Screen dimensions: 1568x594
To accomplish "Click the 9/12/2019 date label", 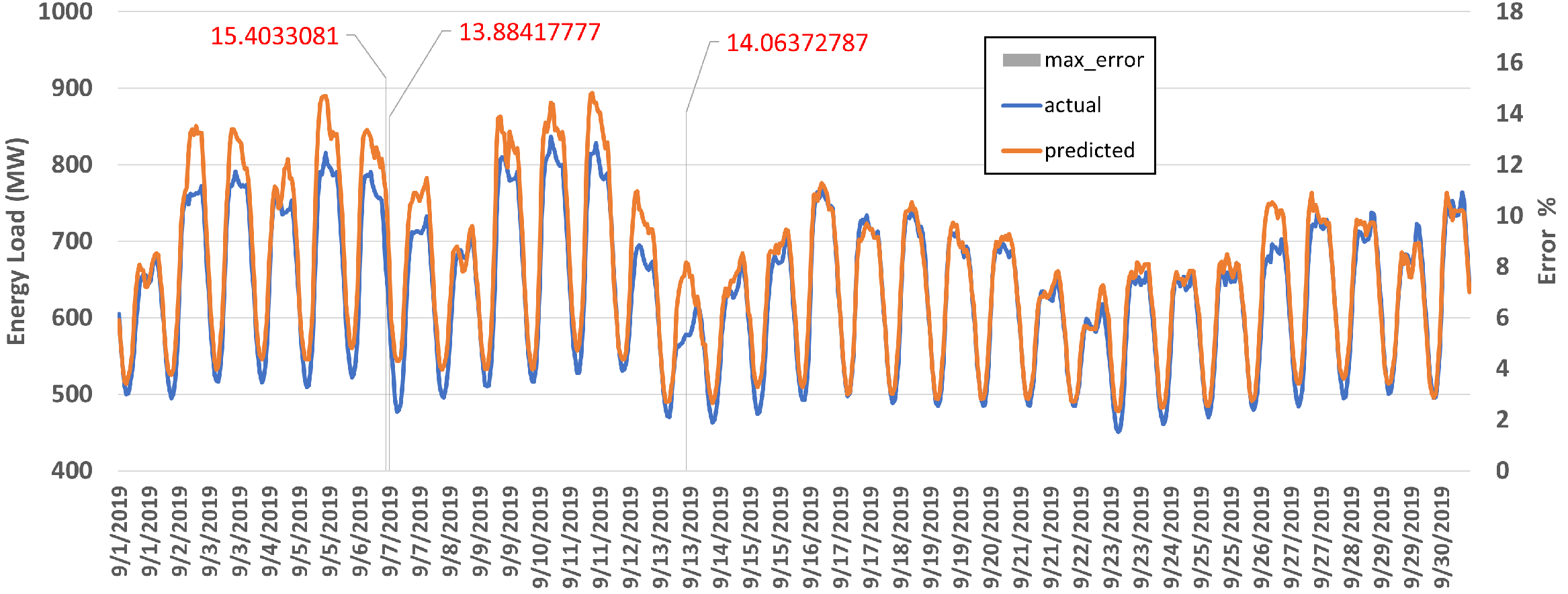I will [630, 538].
